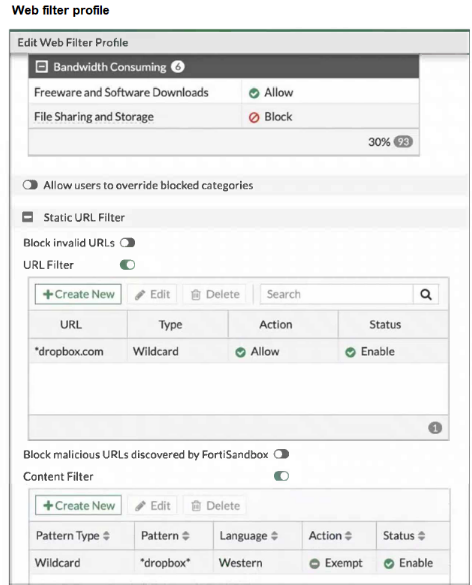Collapse the Bandwidth Consuming category group
Image resolution: width=472 pixels, height=585 pixels.
point(41,67)
